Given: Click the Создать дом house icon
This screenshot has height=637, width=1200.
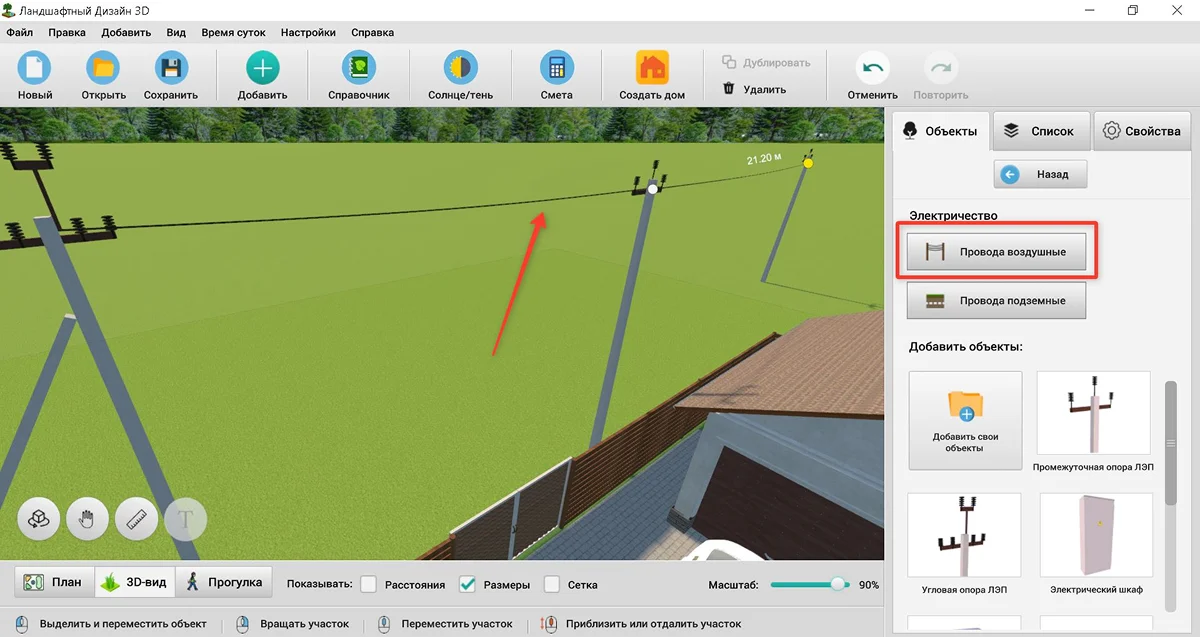Looking at the screenshot, I should tap(652, 68).
